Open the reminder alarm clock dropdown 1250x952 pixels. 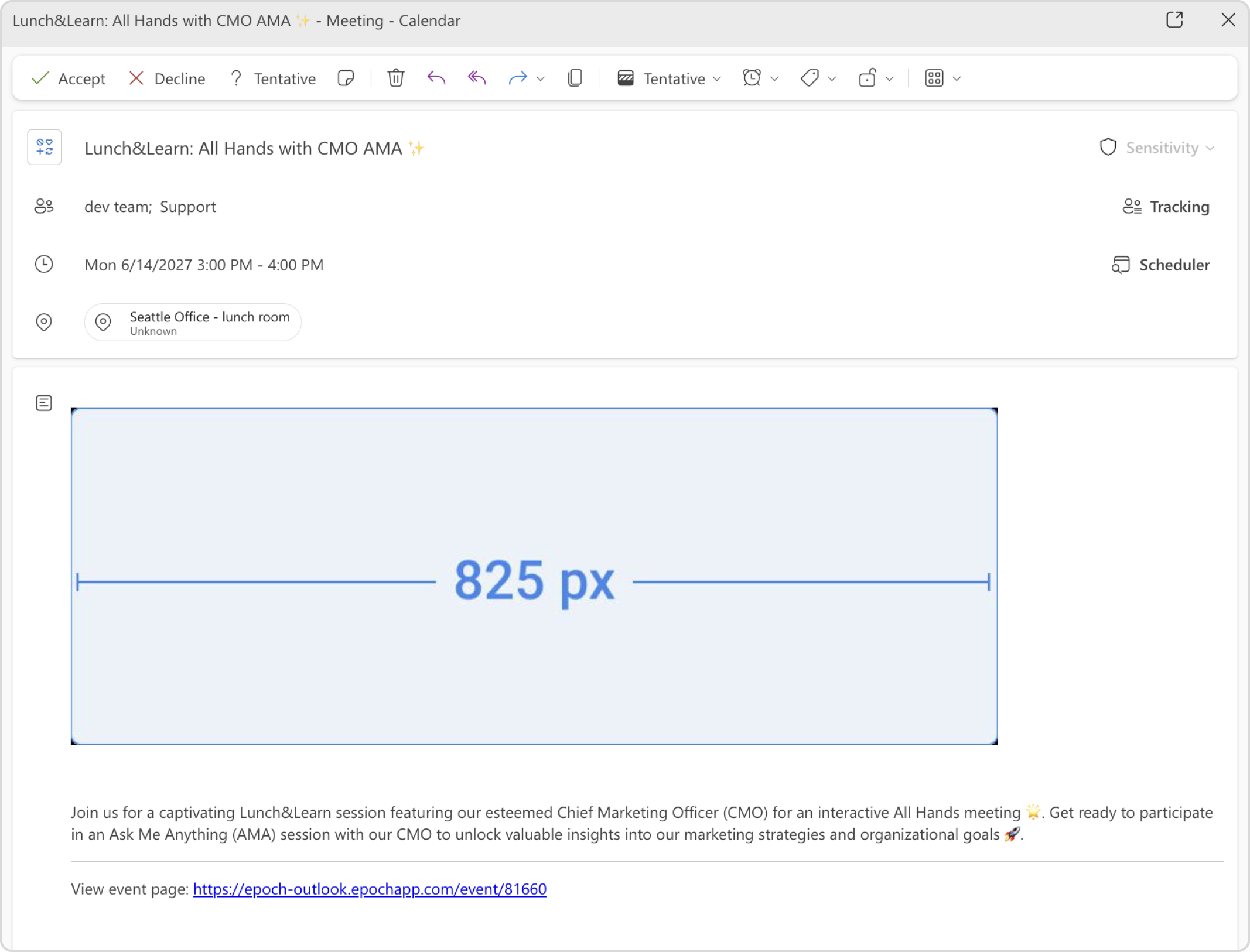[760, 78]
